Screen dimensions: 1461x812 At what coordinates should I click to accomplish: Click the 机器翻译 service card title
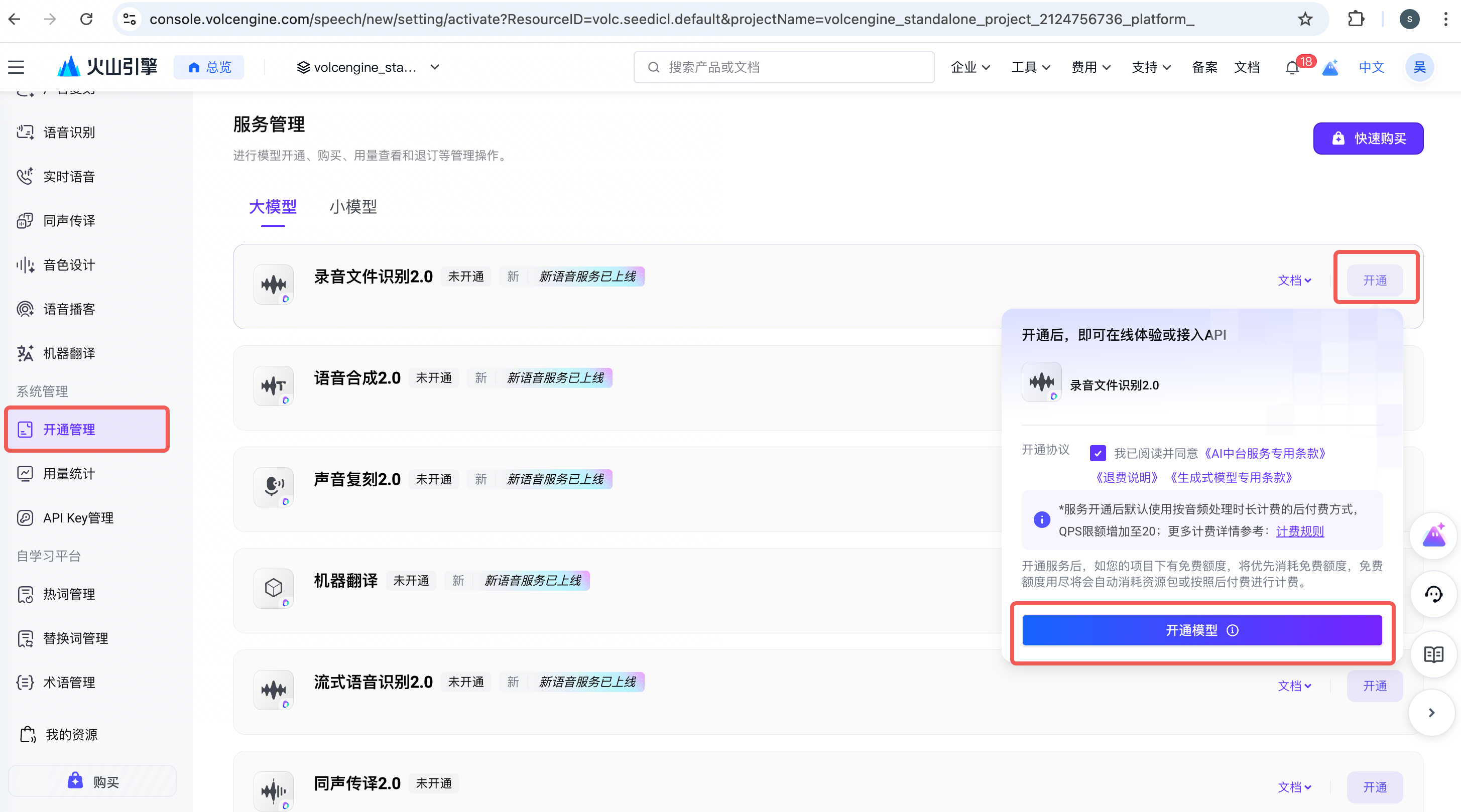[346, 581]
